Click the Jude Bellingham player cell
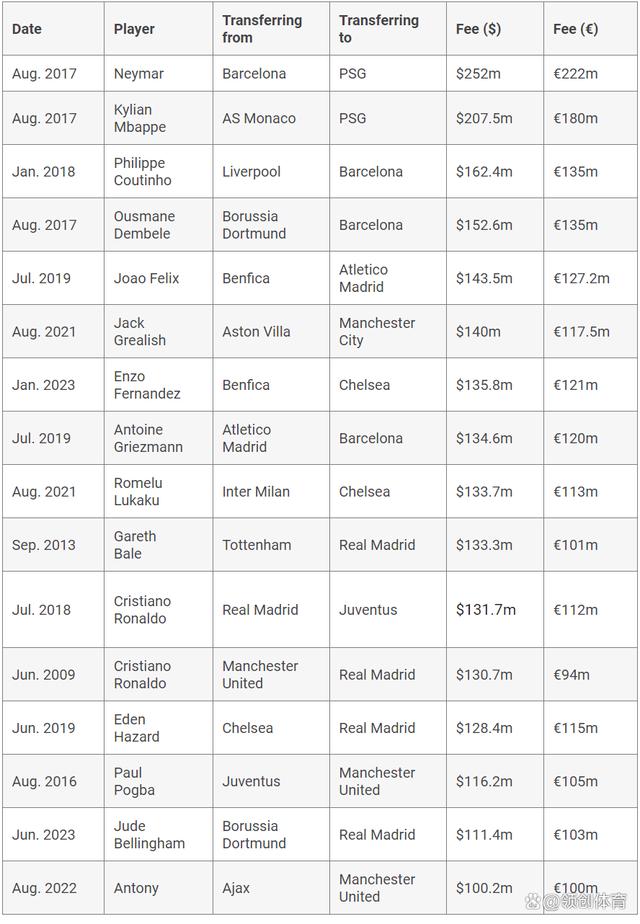This screenshot has height=924, width=640. click(149, 835)
